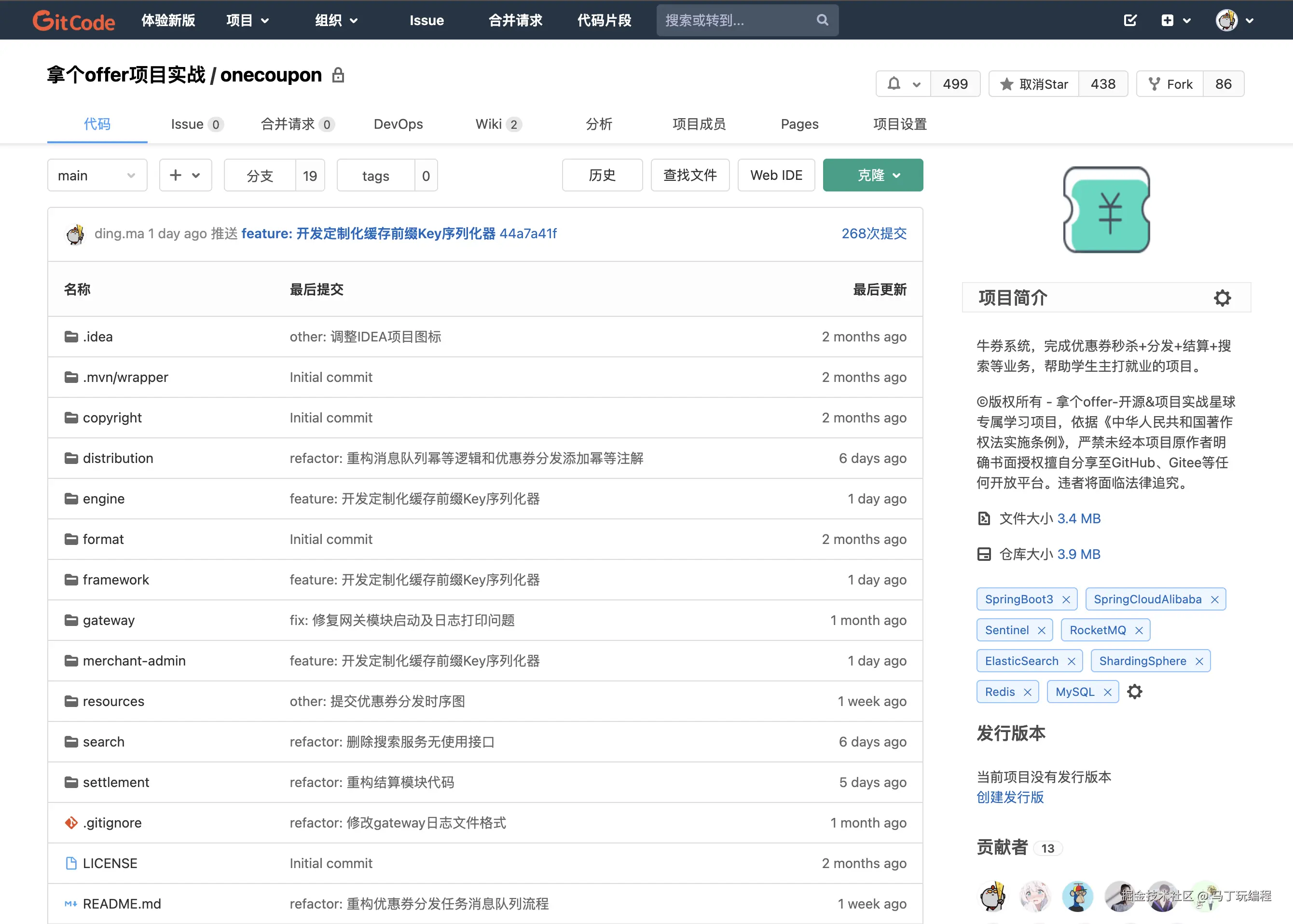Open the main branch selector

pos(97,175)
